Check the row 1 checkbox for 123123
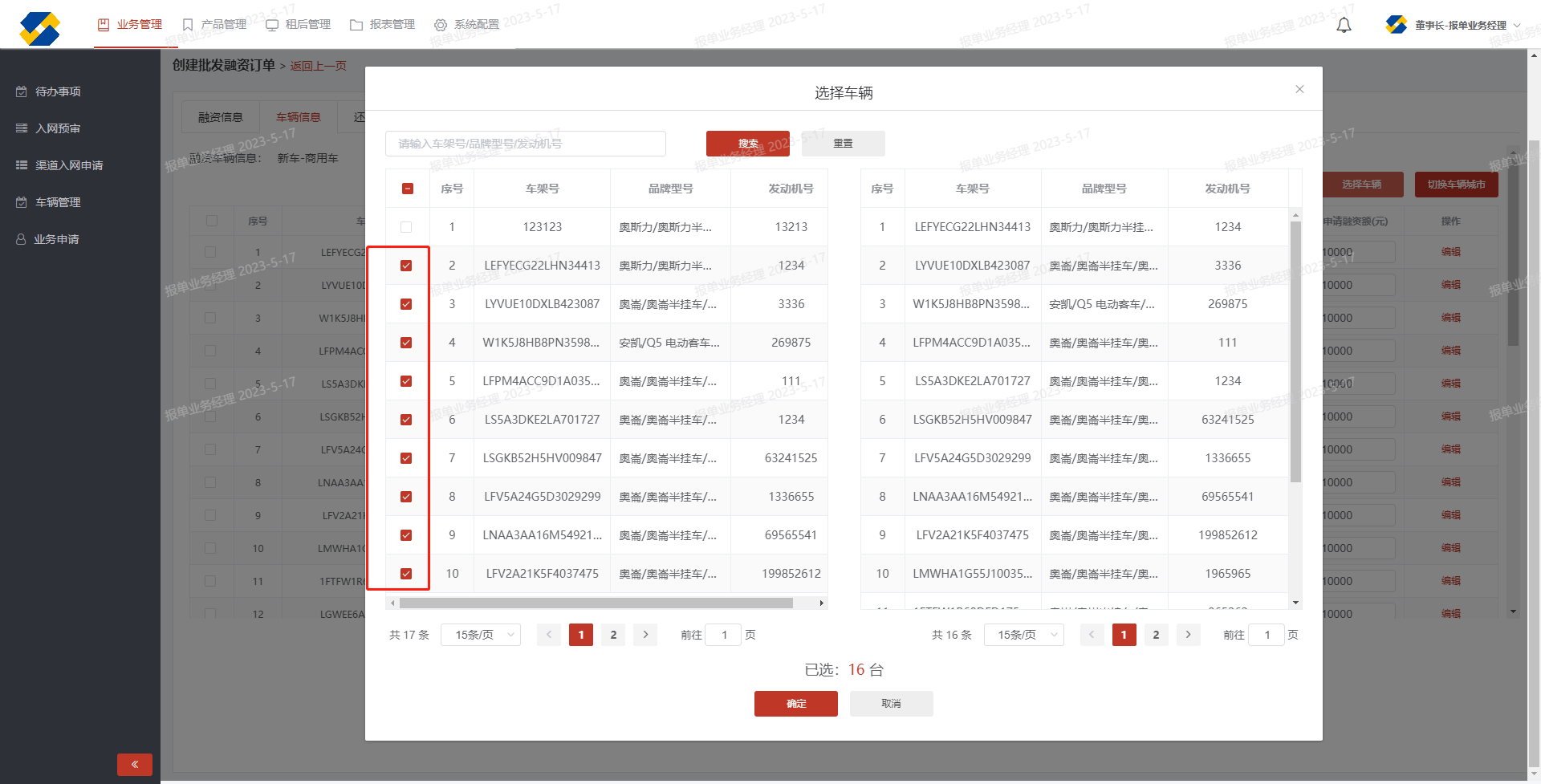1541x784 pixels. point(406,227)
